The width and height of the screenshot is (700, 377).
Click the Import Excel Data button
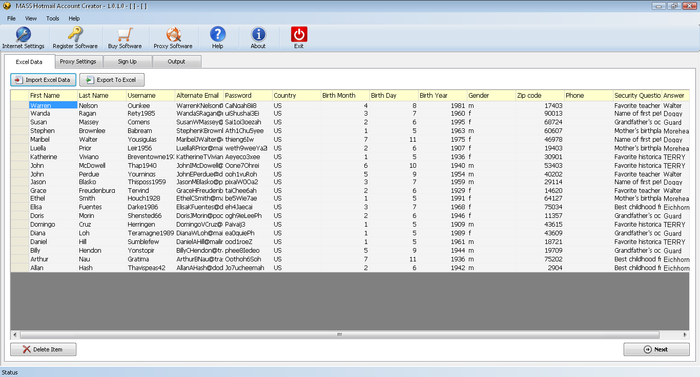pos(43,80)
